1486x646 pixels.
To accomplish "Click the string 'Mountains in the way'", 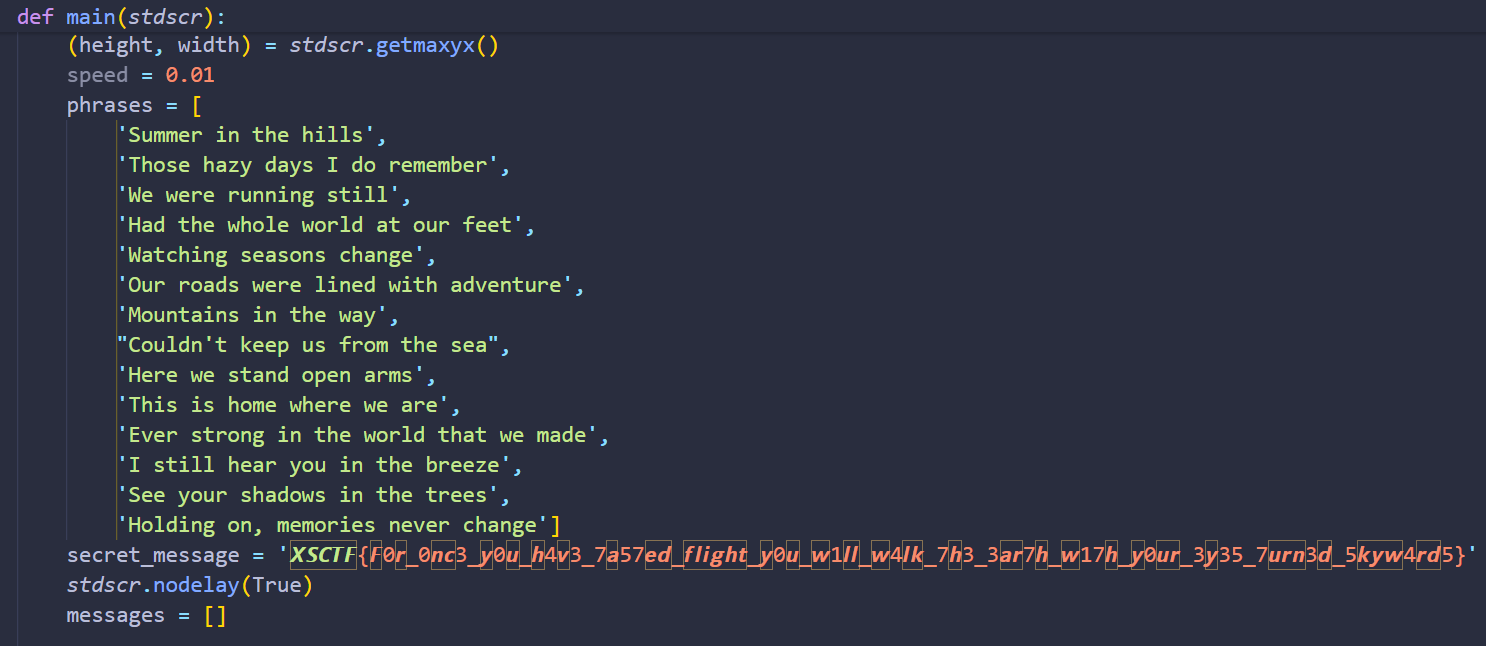I will point(252,315).
